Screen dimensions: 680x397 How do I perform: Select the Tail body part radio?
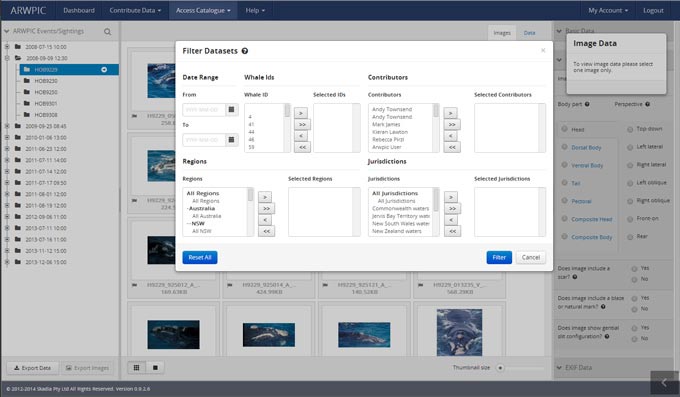(564, 183)
